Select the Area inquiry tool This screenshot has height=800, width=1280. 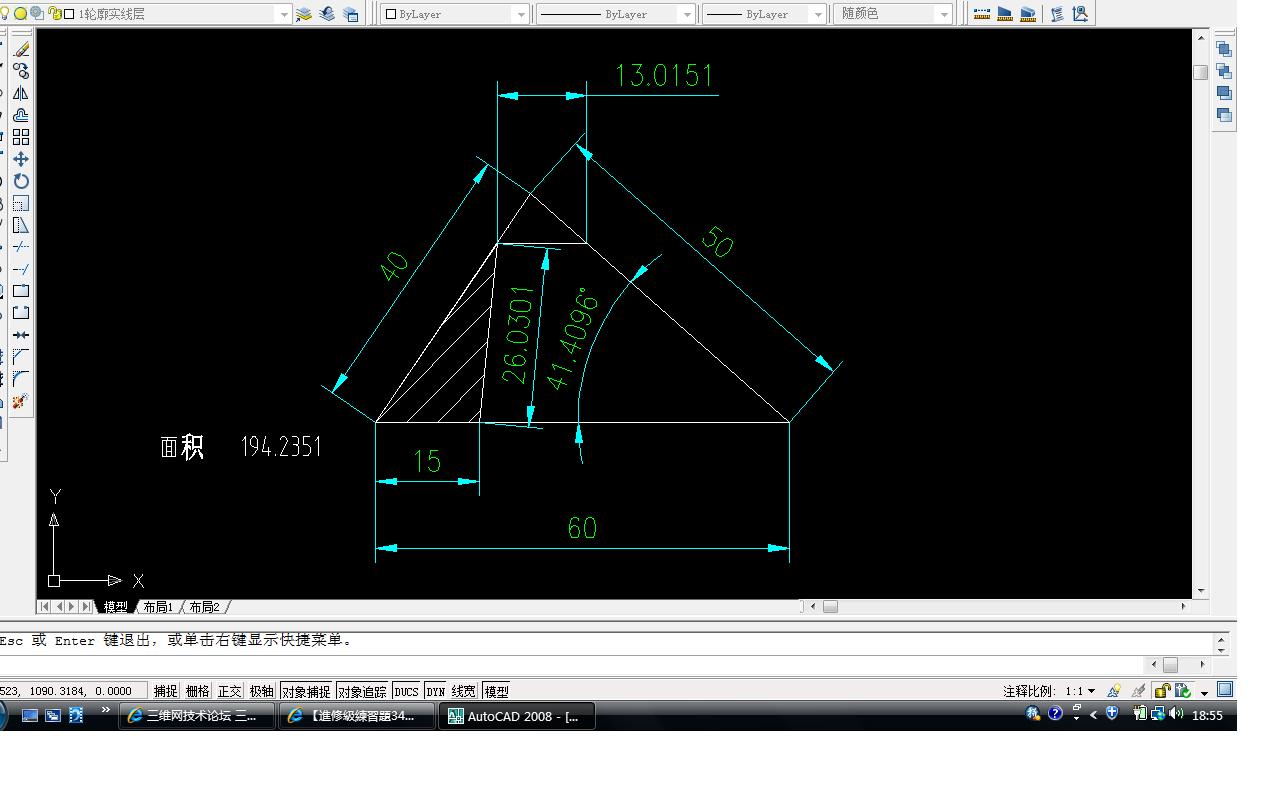[x=1005, y=14]
